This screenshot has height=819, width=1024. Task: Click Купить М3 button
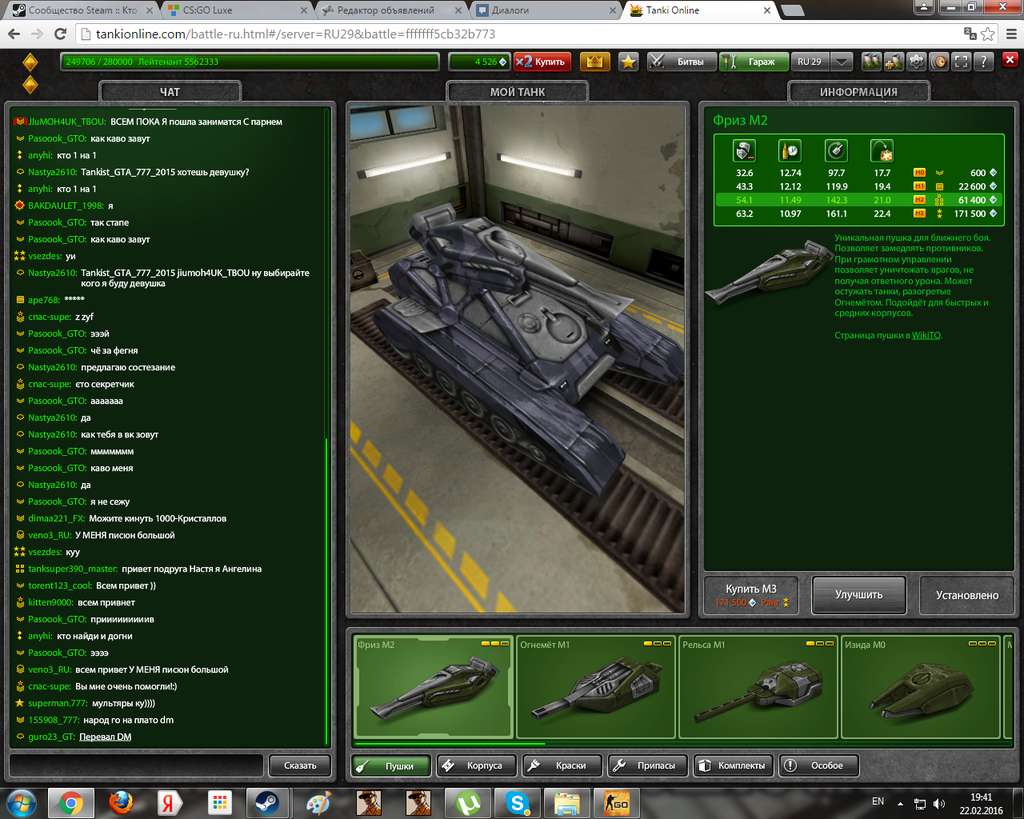(751, 594)
